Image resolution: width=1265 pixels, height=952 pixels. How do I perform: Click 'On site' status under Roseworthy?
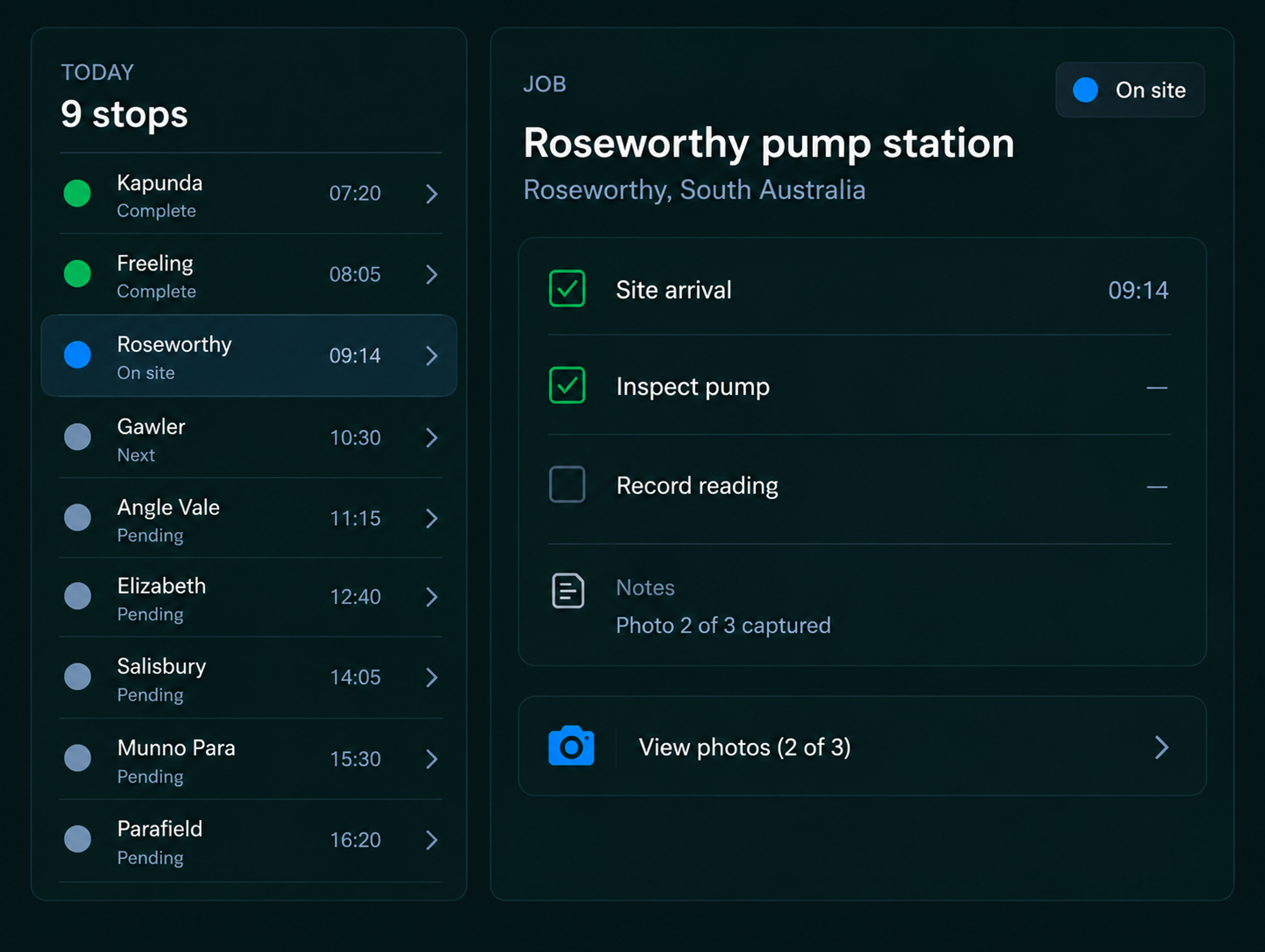click(146, 373)
